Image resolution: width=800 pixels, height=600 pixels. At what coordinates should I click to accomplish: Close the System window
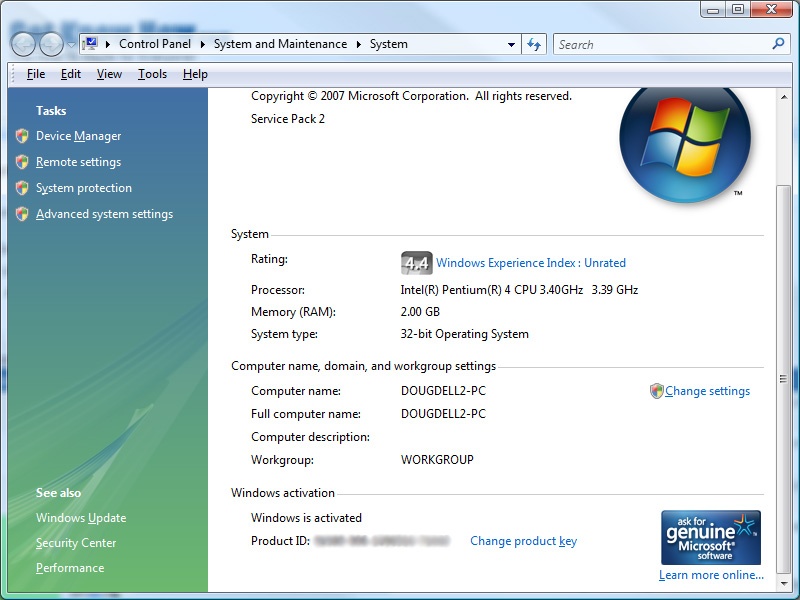pos(771,9)
